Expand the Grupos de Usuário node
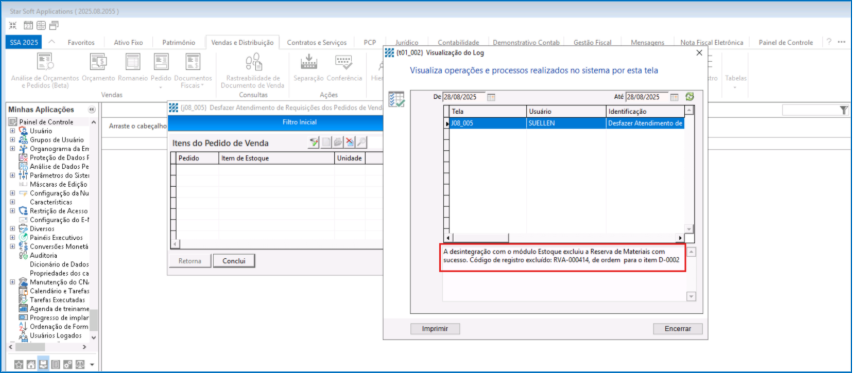 [x=12, y=140]
